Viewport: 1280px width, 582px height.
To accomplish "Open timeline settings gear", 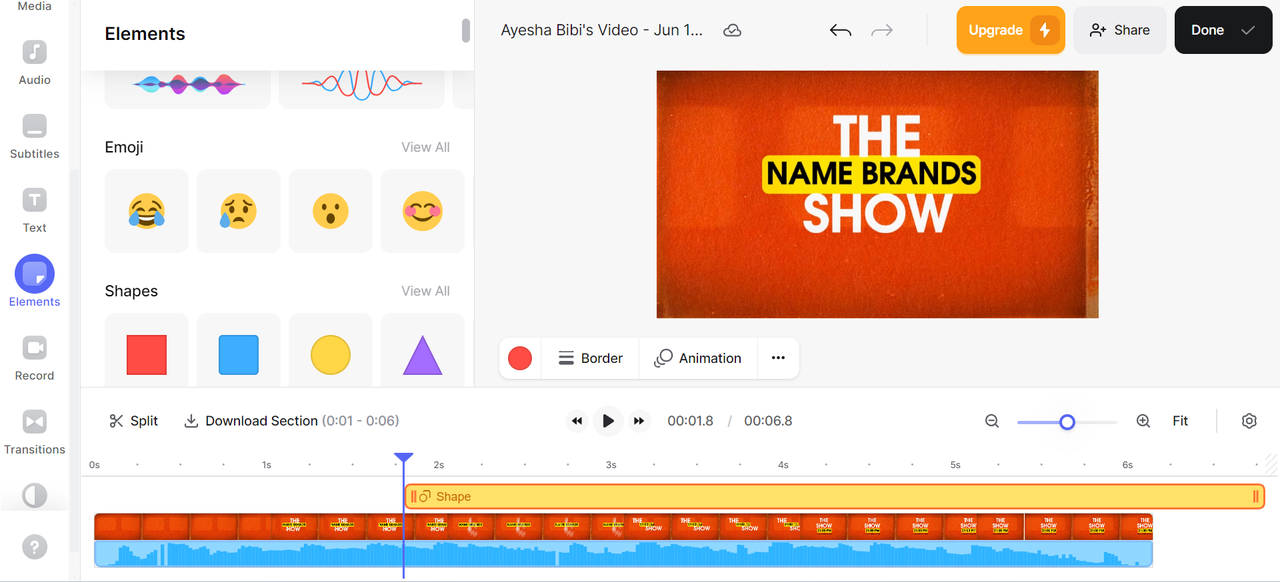I will [x=1249, y=421].
